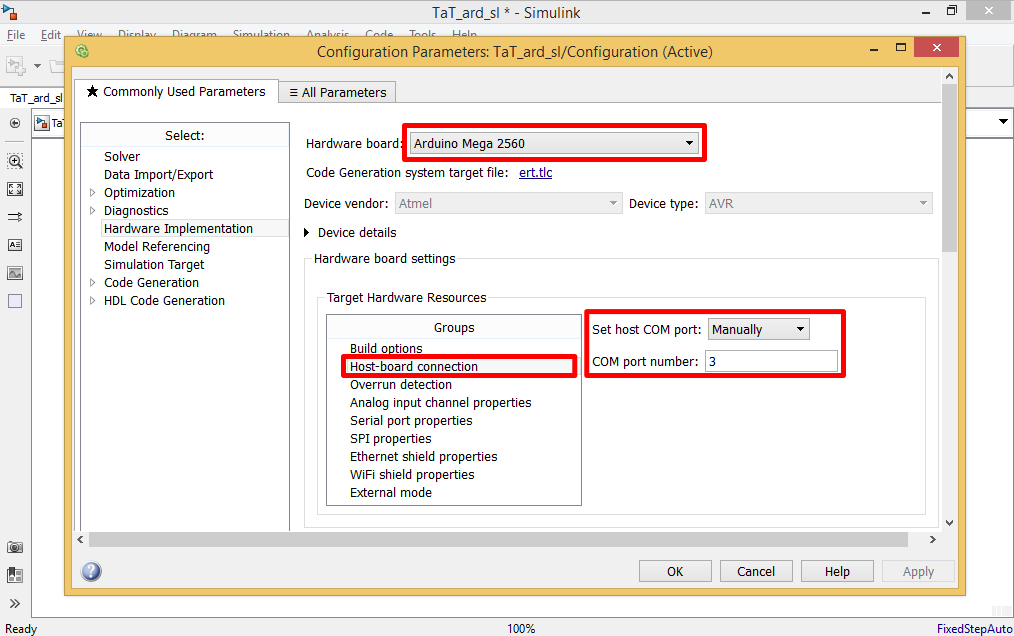
Task: Expand the Diagnostics tree node
Action: pos(92,211)
